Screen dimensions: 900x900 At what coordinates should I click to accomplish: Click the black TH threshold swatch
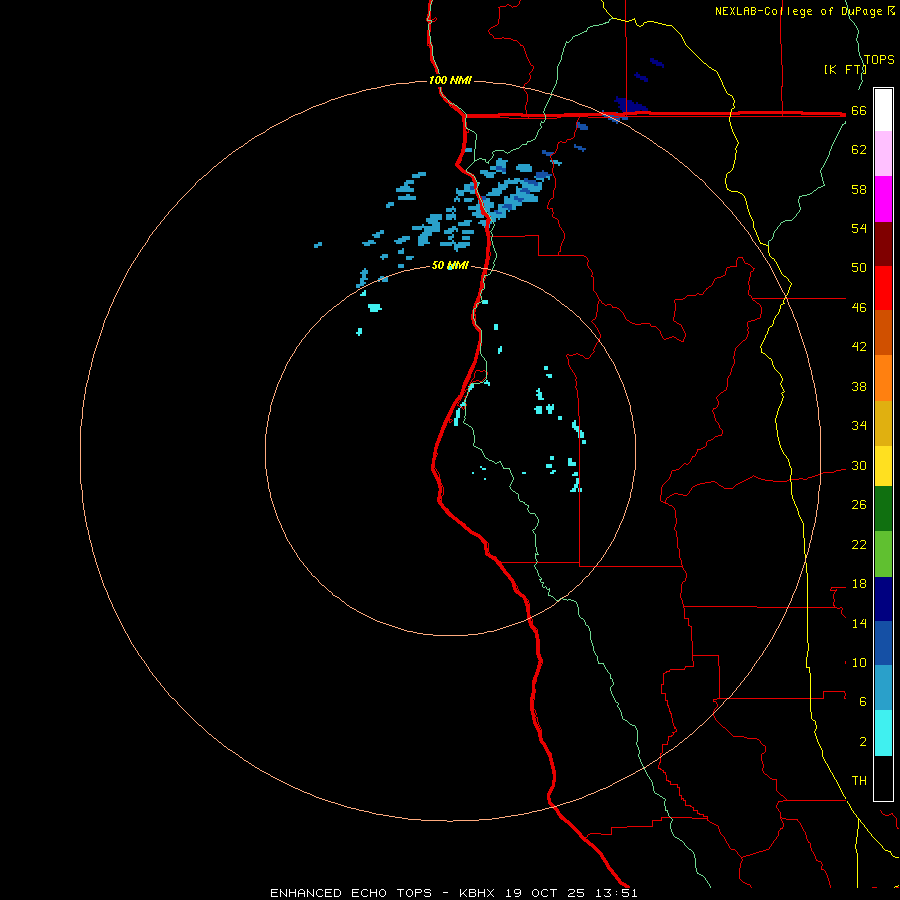(x=883, y=778)
